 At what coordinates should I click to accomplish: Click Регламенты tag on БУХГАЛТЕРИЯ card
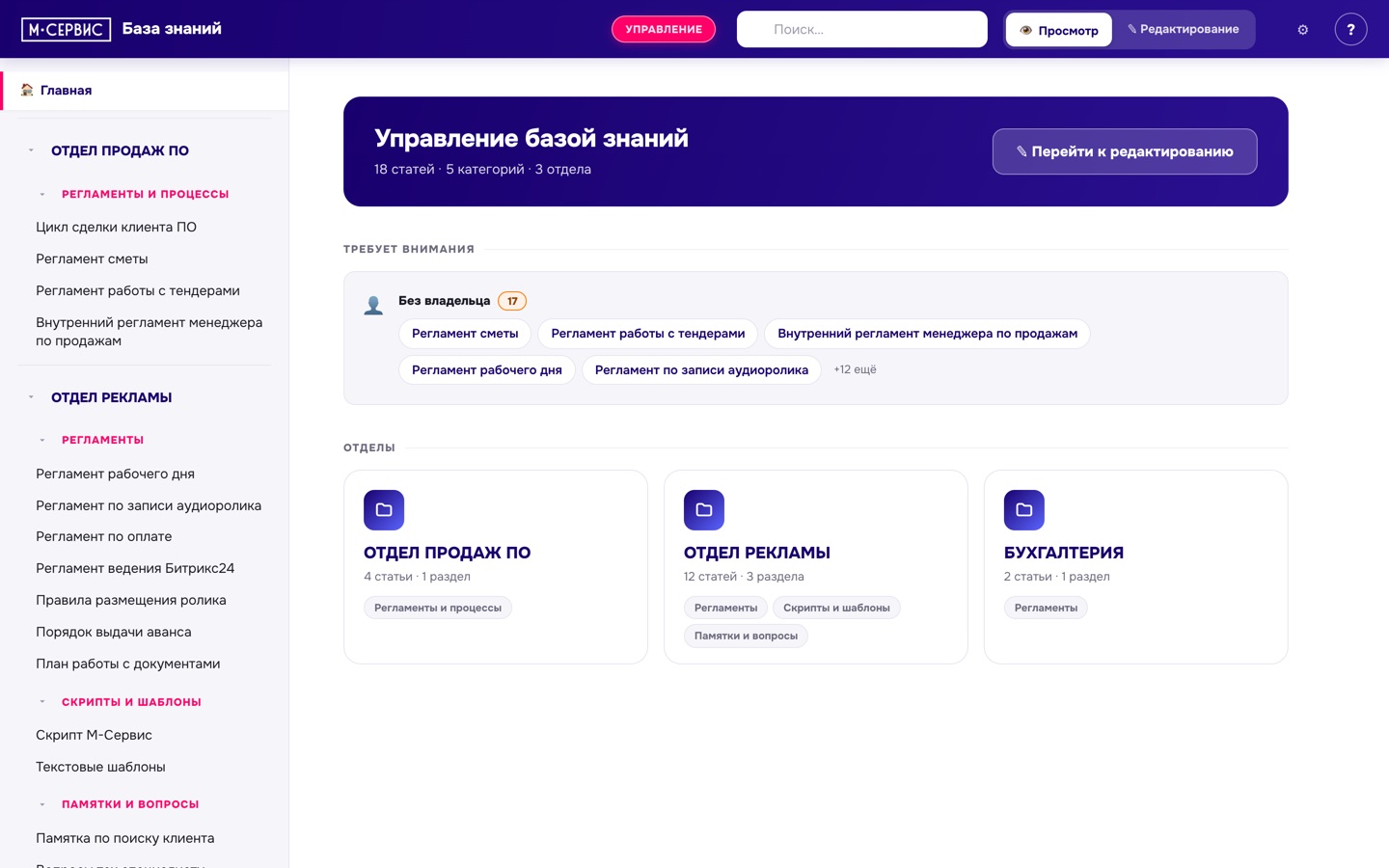click(x=1046, y=608)
